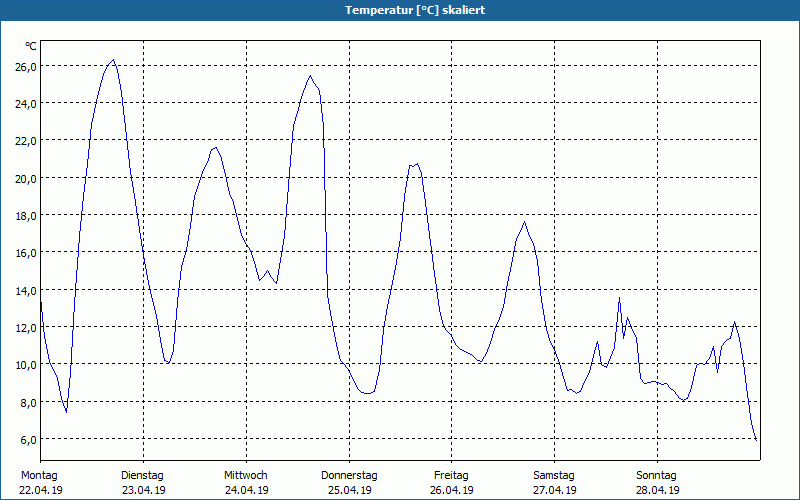Click the Freitag day label
The height and width of the screenshot is (500, 800).
451,475
